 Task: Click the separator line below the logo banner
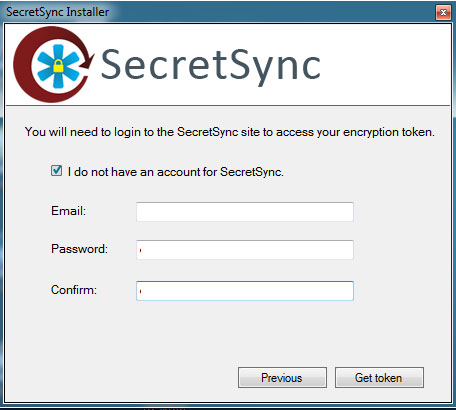pyautogui.click(x=228, y=106)
